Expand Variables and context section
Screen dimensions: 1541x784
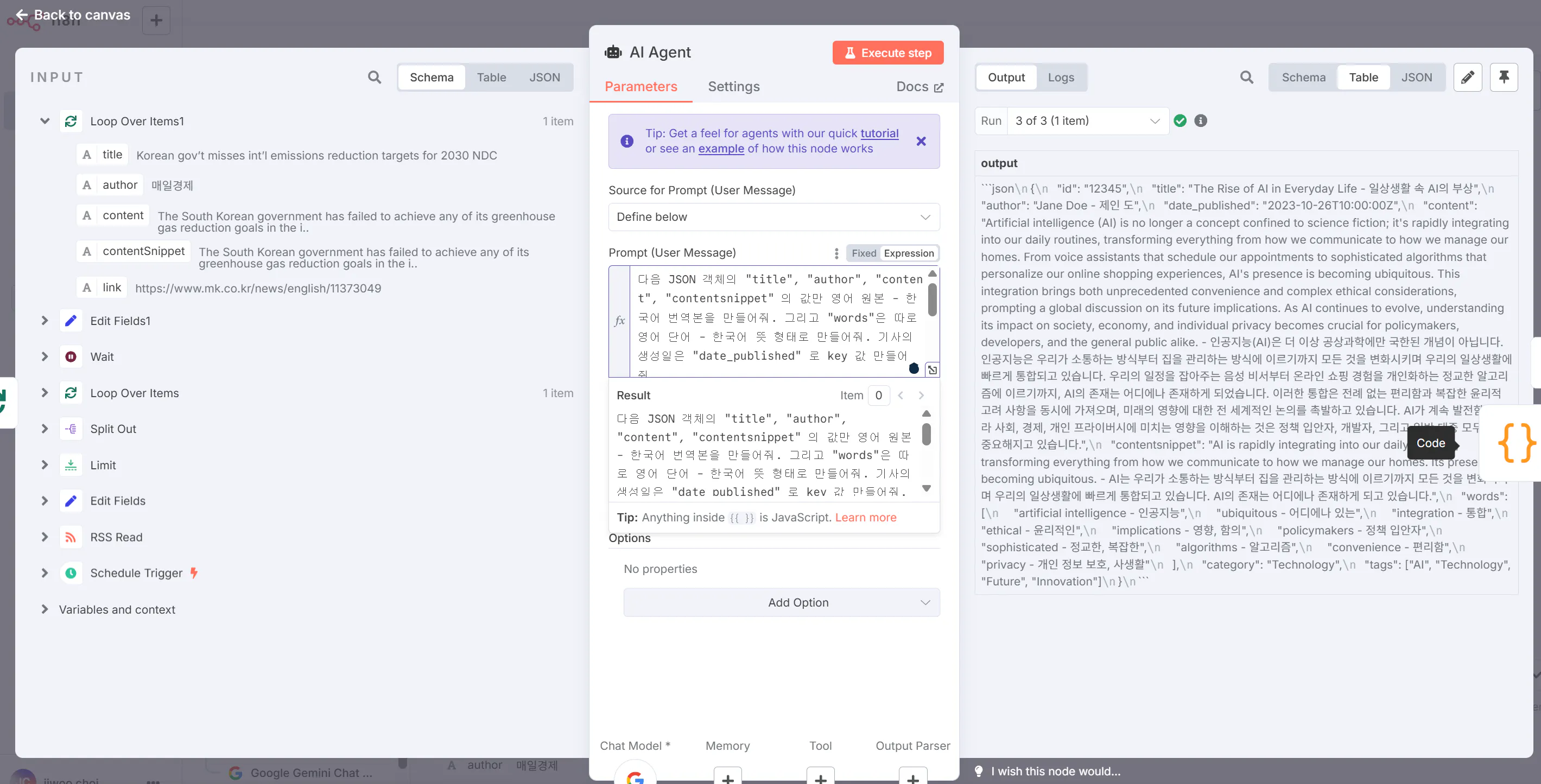(x=45, y=609)
